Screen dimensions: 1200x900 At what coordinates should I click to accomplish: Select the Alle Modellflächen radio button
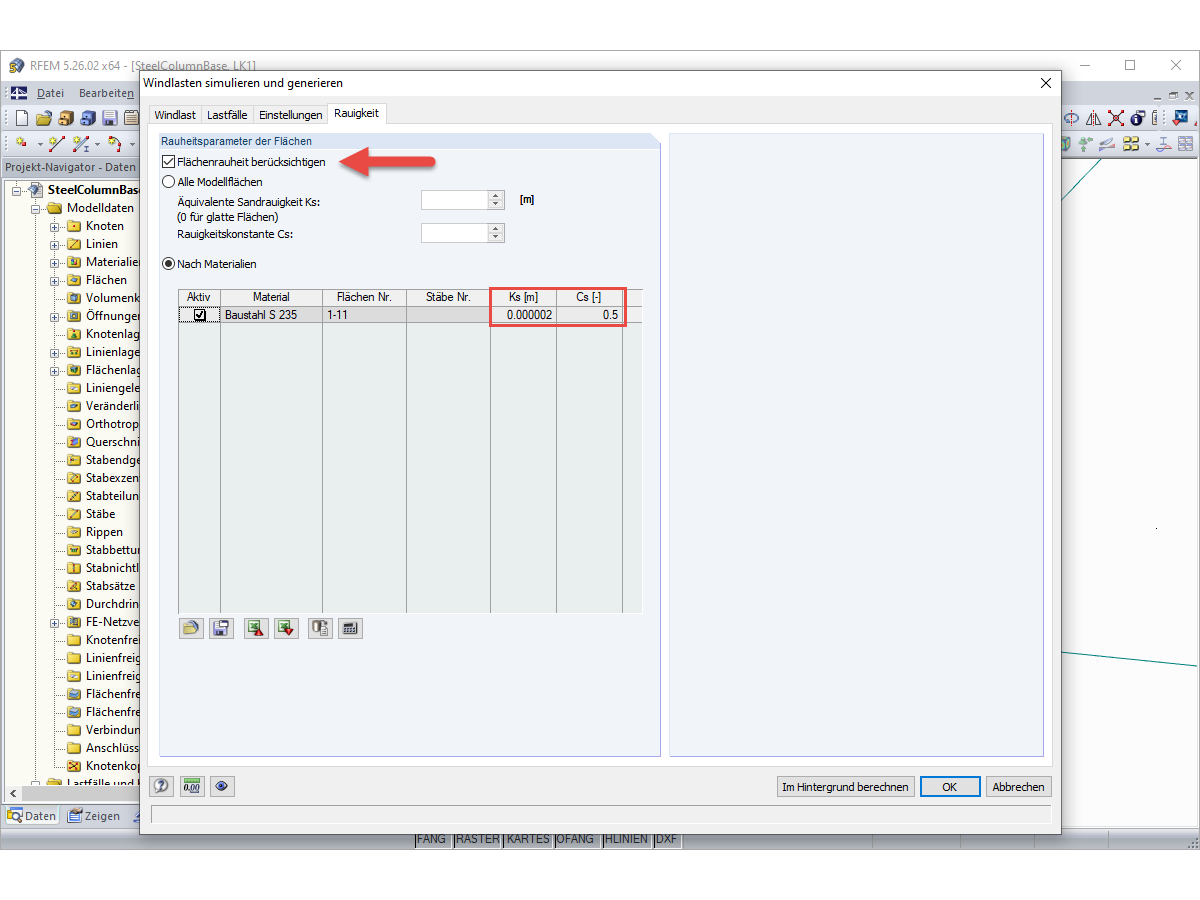pyautogui.click(x=168, y=182)
